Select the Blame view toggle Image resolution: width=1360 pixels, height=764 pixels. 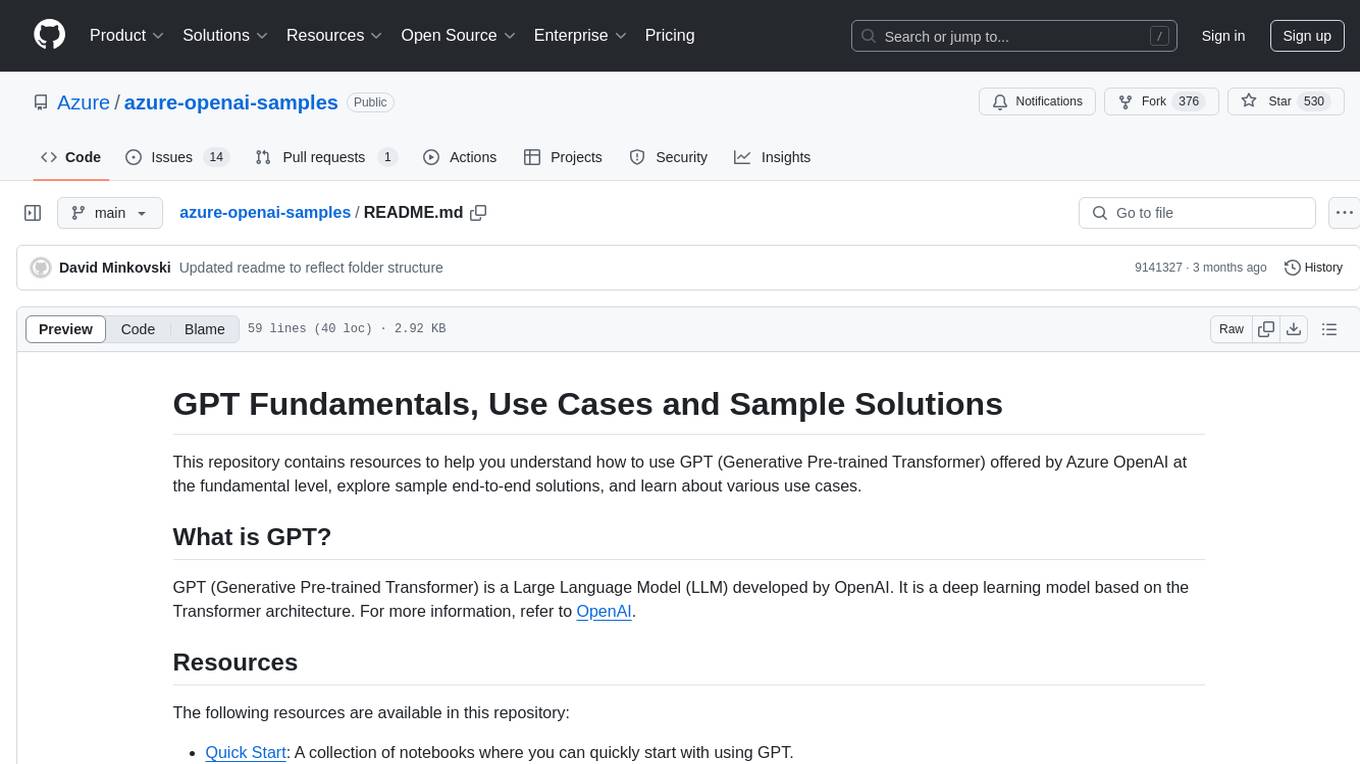(x=204, y=329)
